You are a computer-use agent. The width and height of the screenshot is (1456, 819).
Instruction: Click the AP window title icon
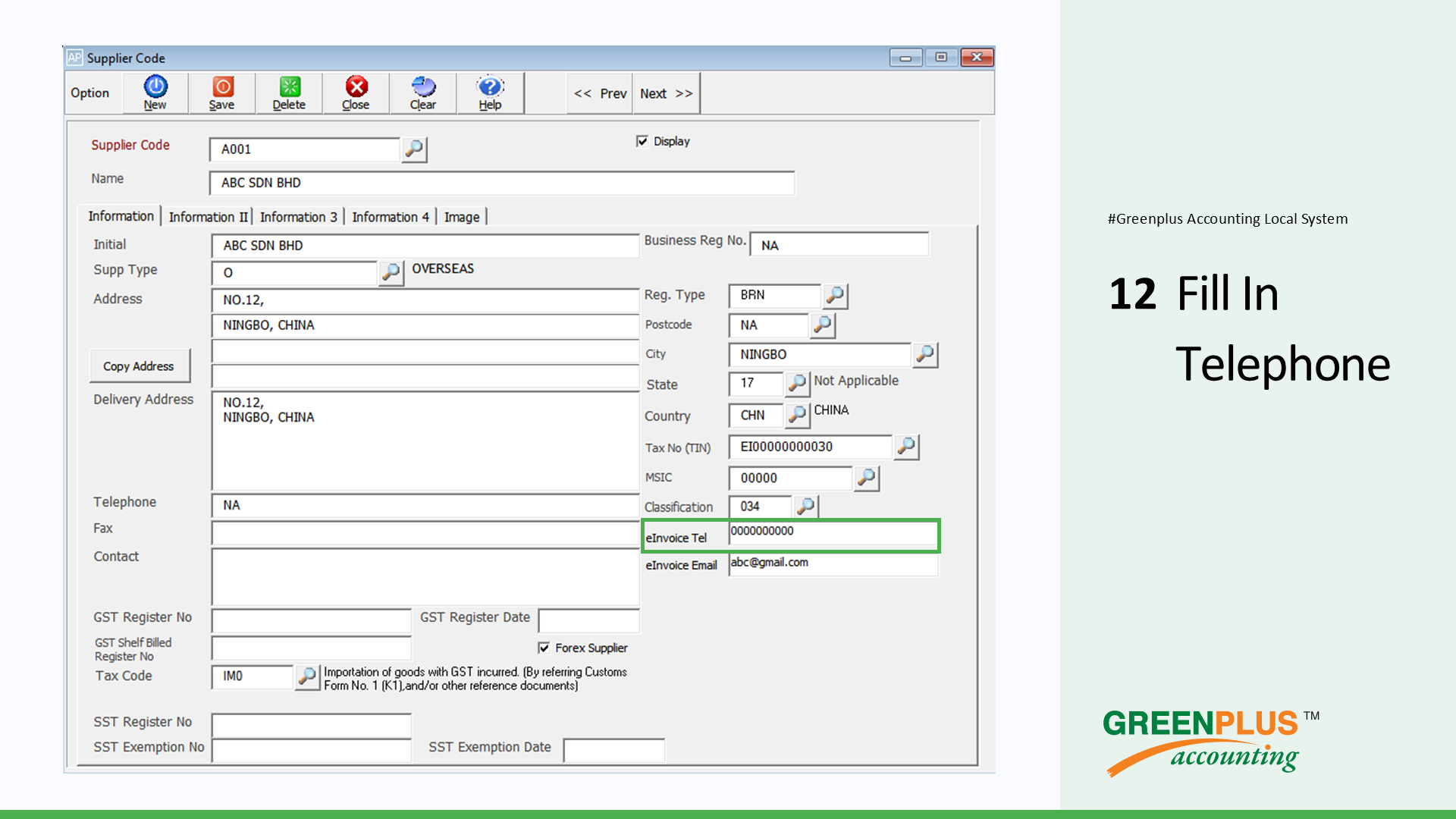[74, 58]
